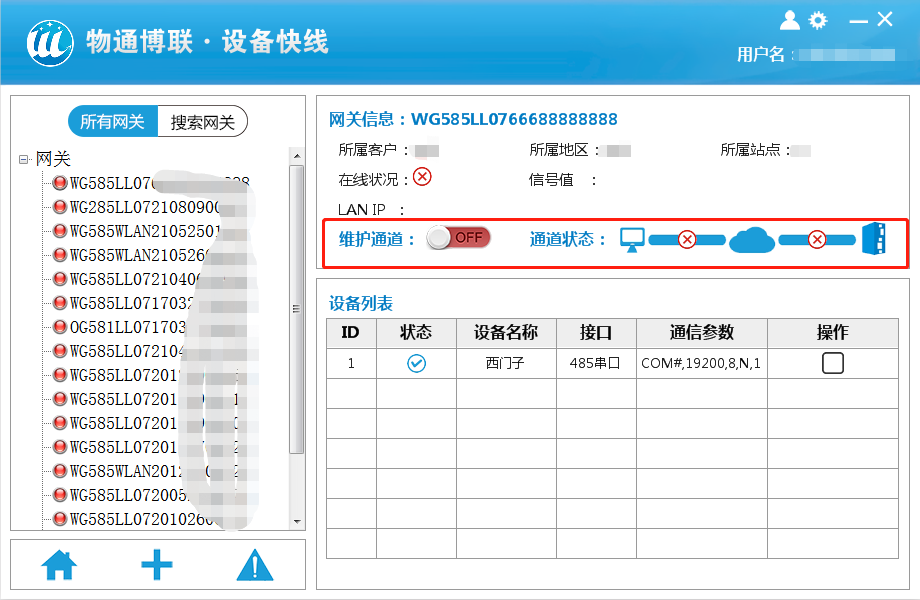Switch to the 搜索网关 tab
Viewport: 920px width, 600px height.
tap(202, 122)
